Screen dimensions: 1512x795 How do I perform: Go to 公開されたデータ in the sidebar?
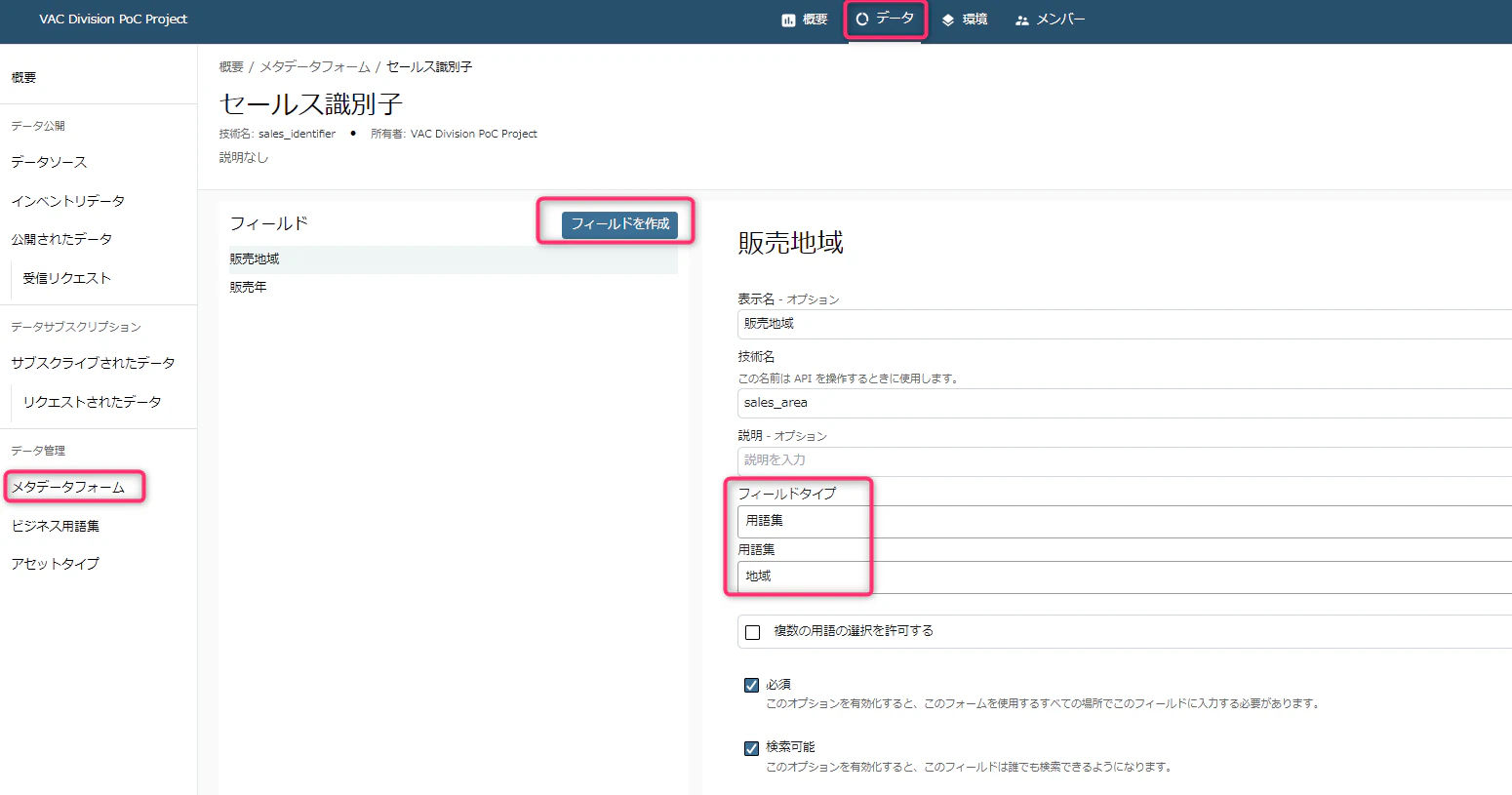click(x=61, y=239)
